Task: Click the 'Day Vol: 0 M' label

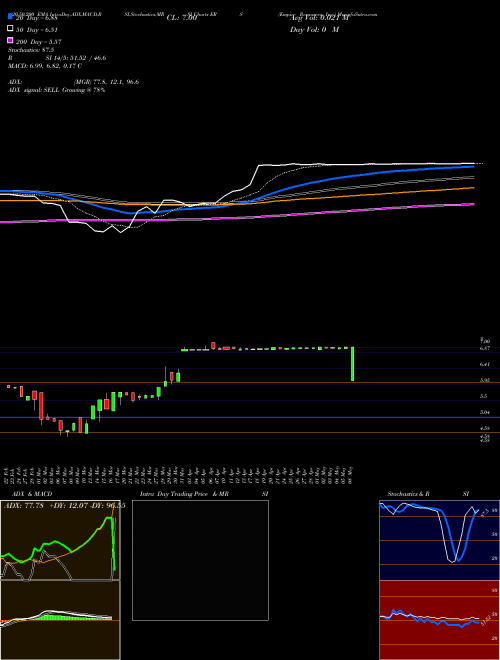Action: pyautogui.click(x=314, y=30)
